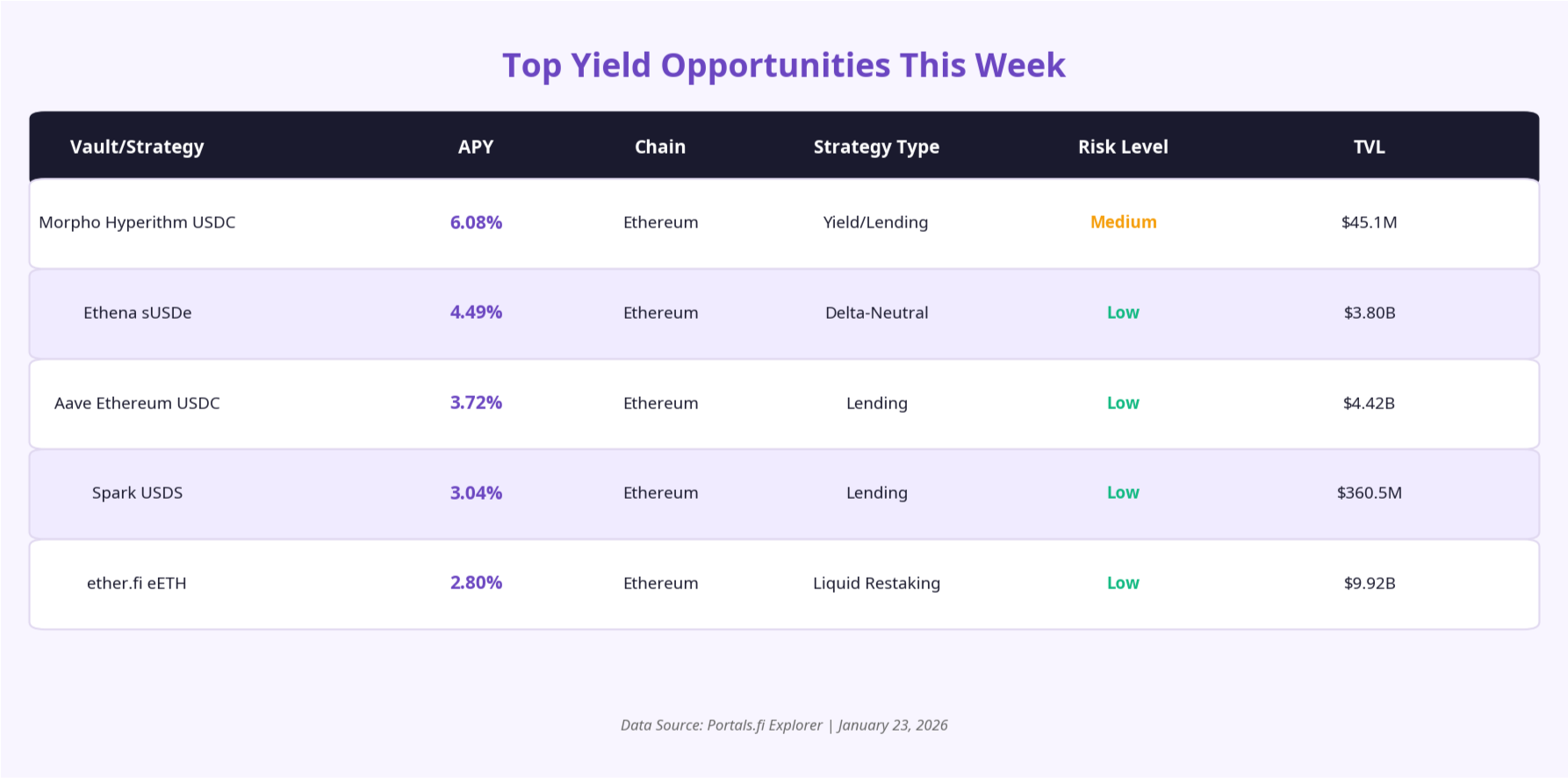
Task: Click the Top Yield Opportunities This Week title
Action: pos(783,66)
